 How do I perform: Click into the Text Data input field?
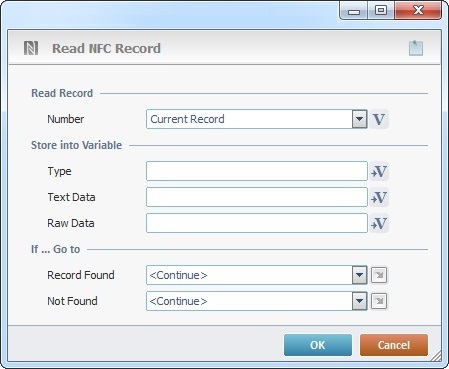click(x=257, y=197)
